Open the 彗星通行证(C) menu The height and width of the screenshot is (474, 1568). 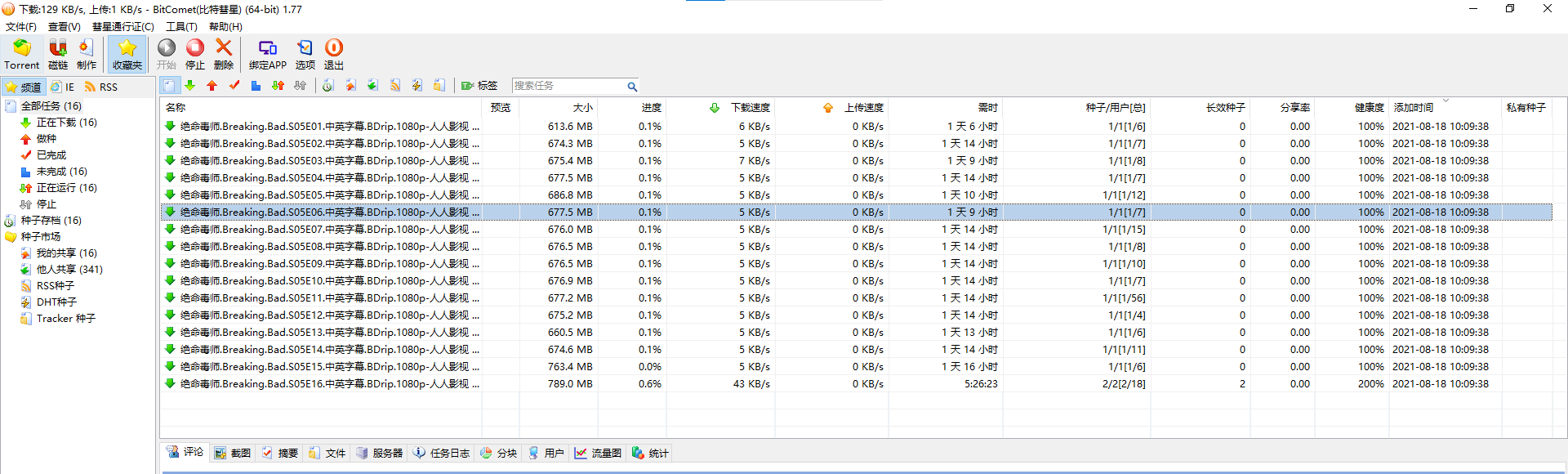[123, 27]
